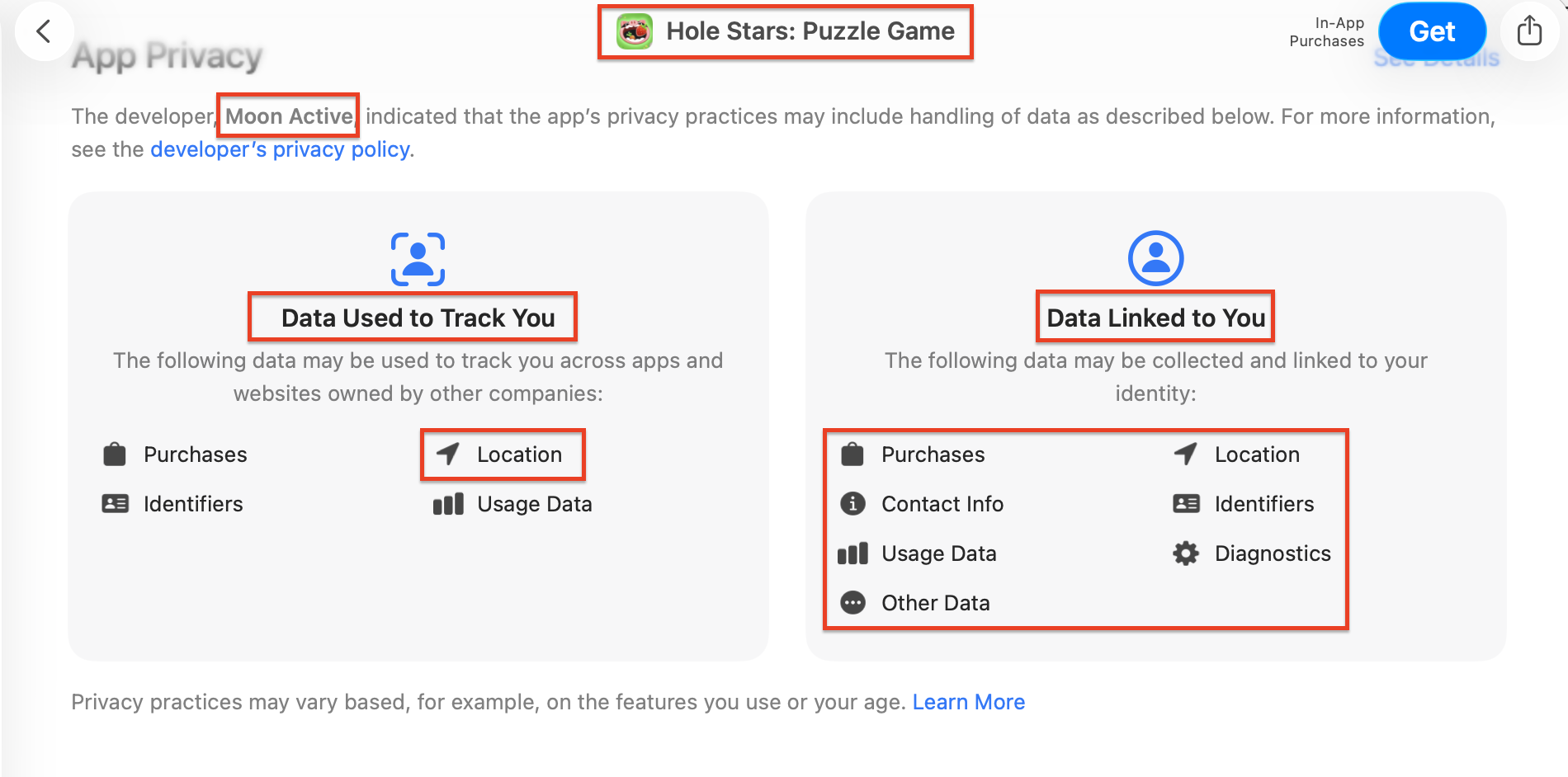This screenshot has height=777, width=1568.
Task: Click the Data Linked to You heading
Action: tap(1155, 318)
